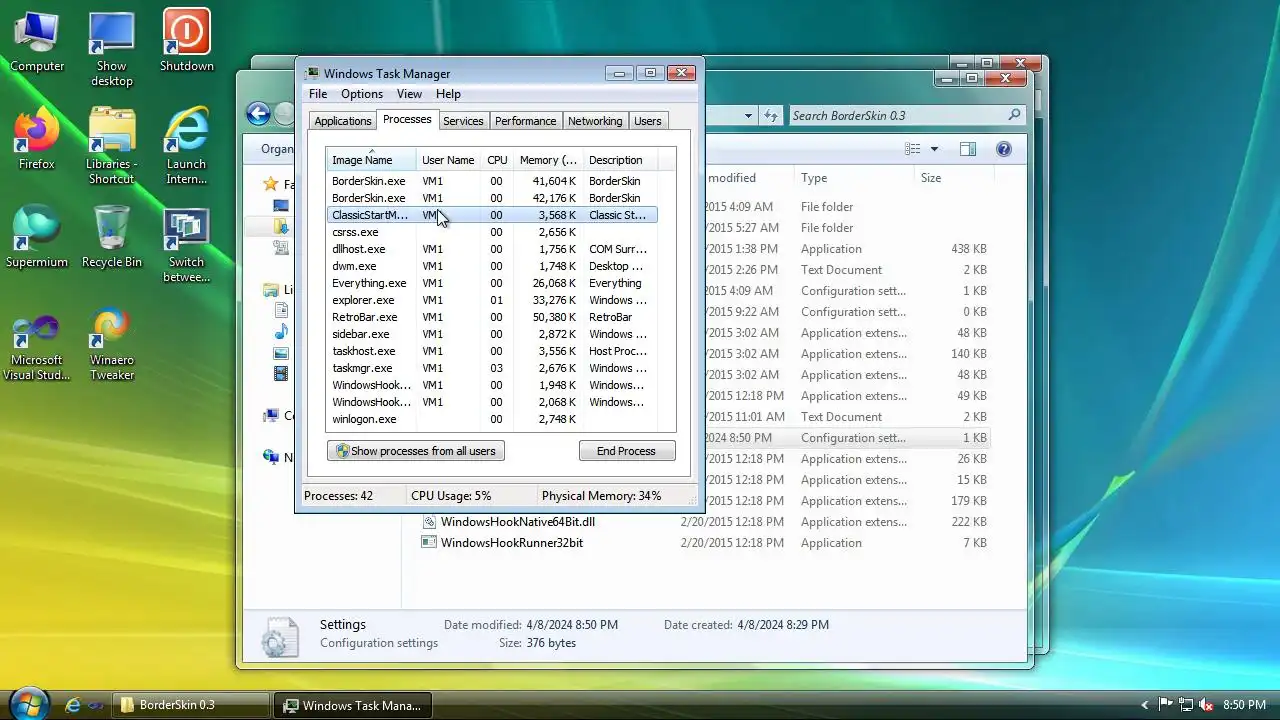Select the RetroBar.exe process row
This screenshot has height=720, width=1280.
click(493, 317)
